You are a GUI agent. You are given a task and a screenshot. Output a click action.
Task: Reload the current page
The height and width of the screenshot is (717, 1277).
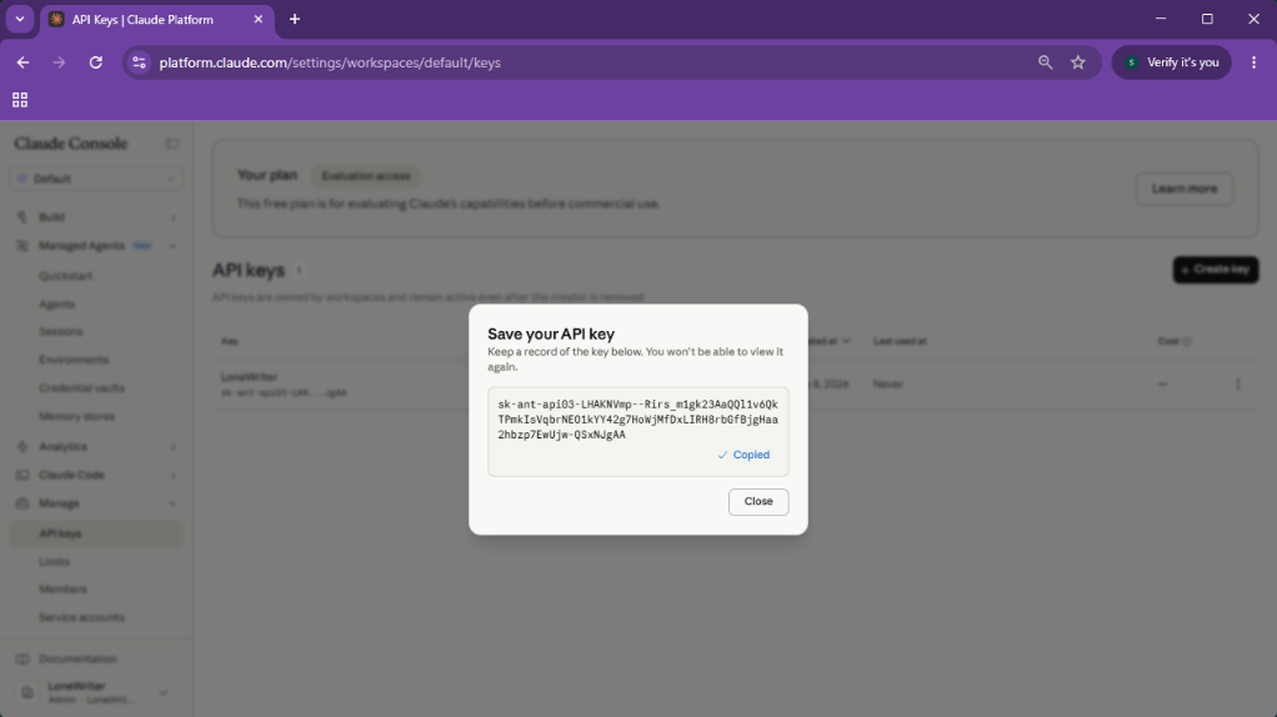coord(96,62)
